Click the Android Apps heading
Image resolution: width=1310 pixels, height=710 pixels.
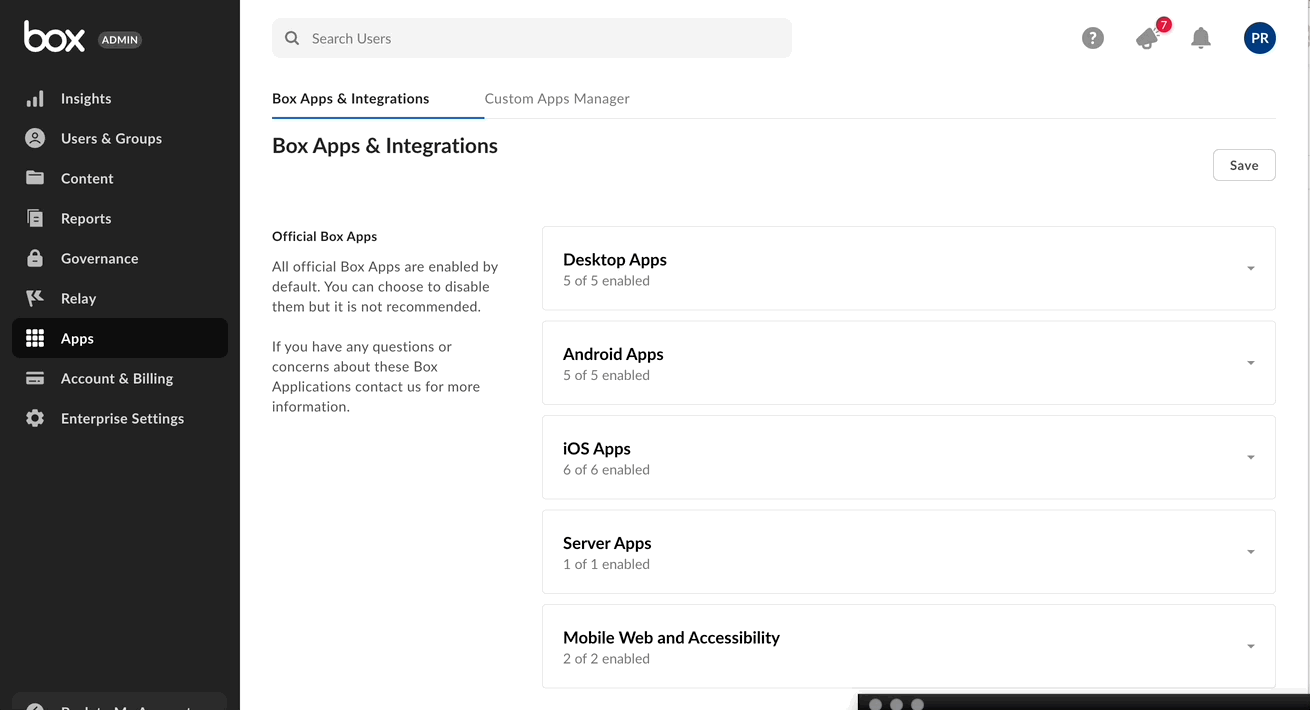coord(613,354)
